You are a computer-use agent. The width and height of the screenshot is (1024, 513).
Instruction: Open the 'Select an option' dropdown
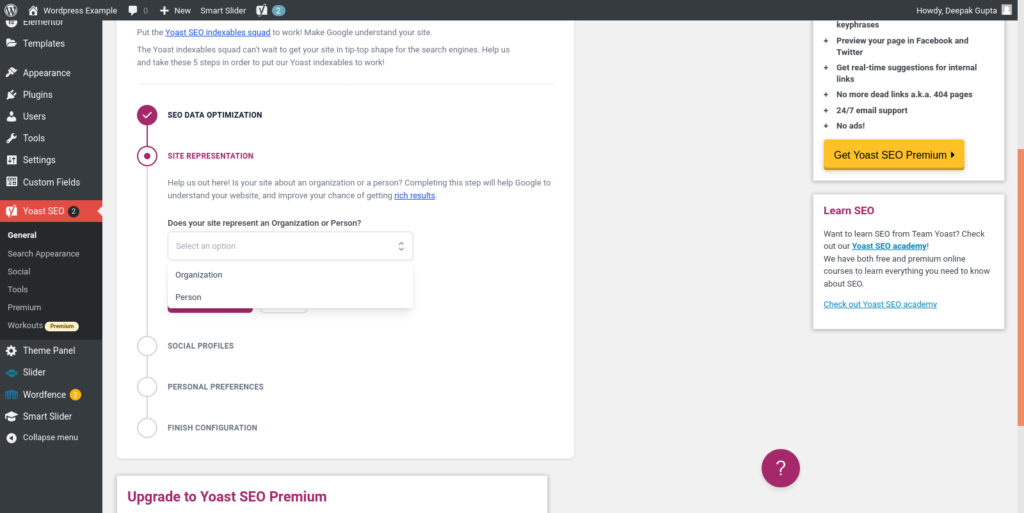pos(290,246)
